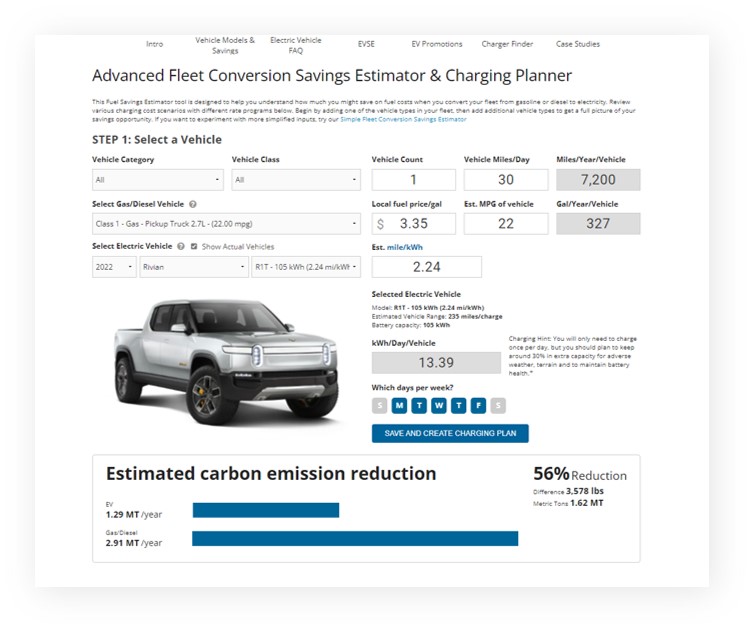Enable Sunday in days per week
752x630 pixels.
pos(379,405)
